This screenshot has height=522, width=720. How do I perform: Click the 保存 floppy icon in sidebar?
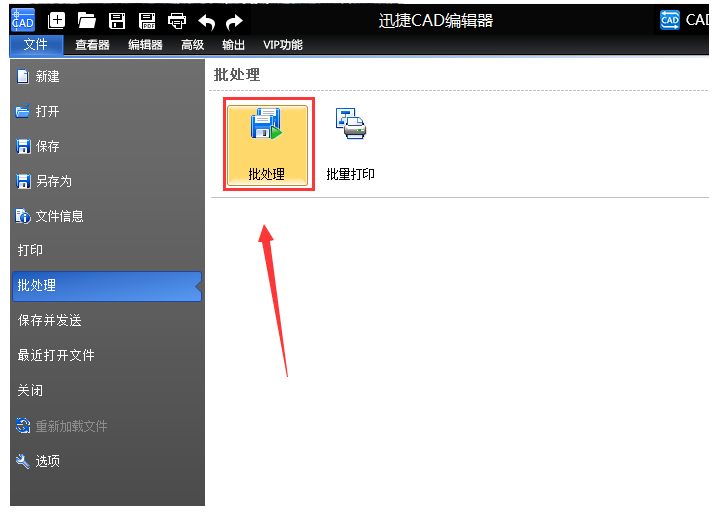[23, 146]
